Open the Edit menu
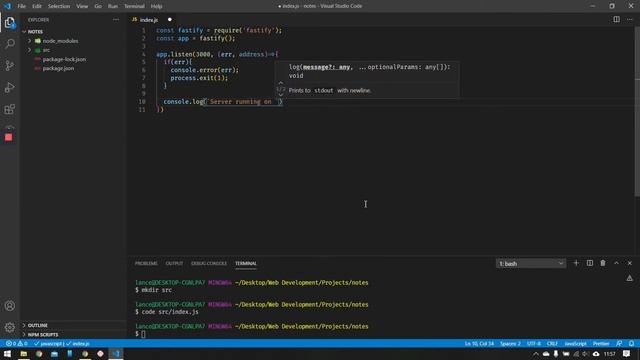Screen dimensions: 640x360 37,6
